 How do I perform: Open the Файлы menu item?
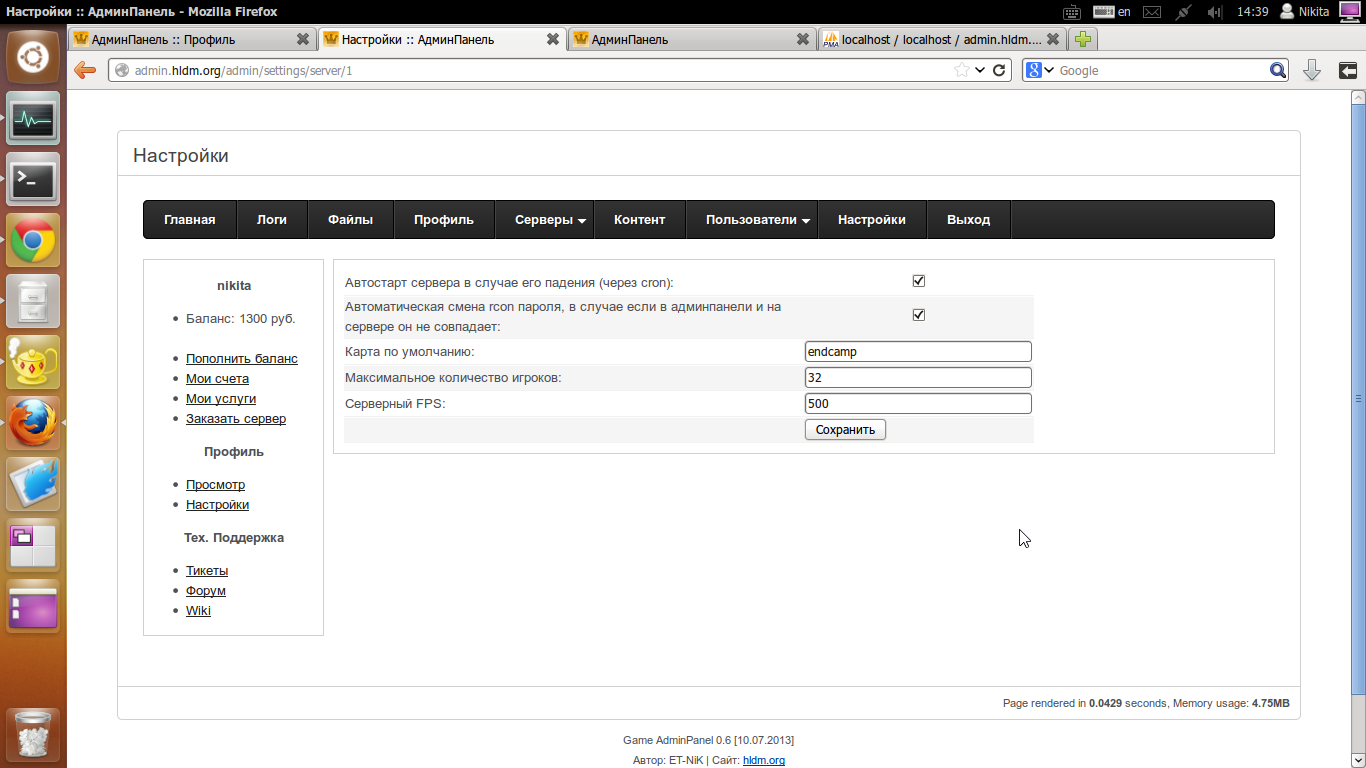(350, 220)
